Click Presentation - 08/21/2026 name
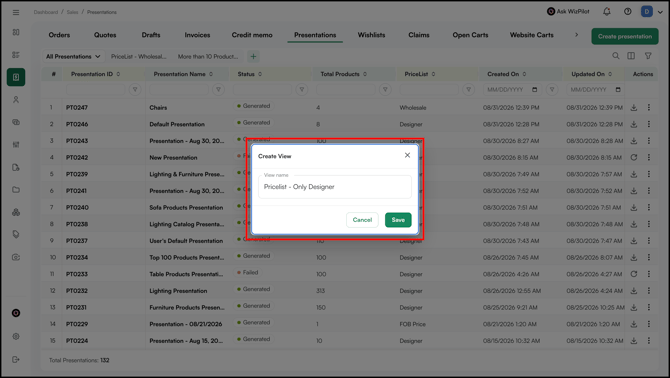670x378 pixels. [x=185, y=324]
